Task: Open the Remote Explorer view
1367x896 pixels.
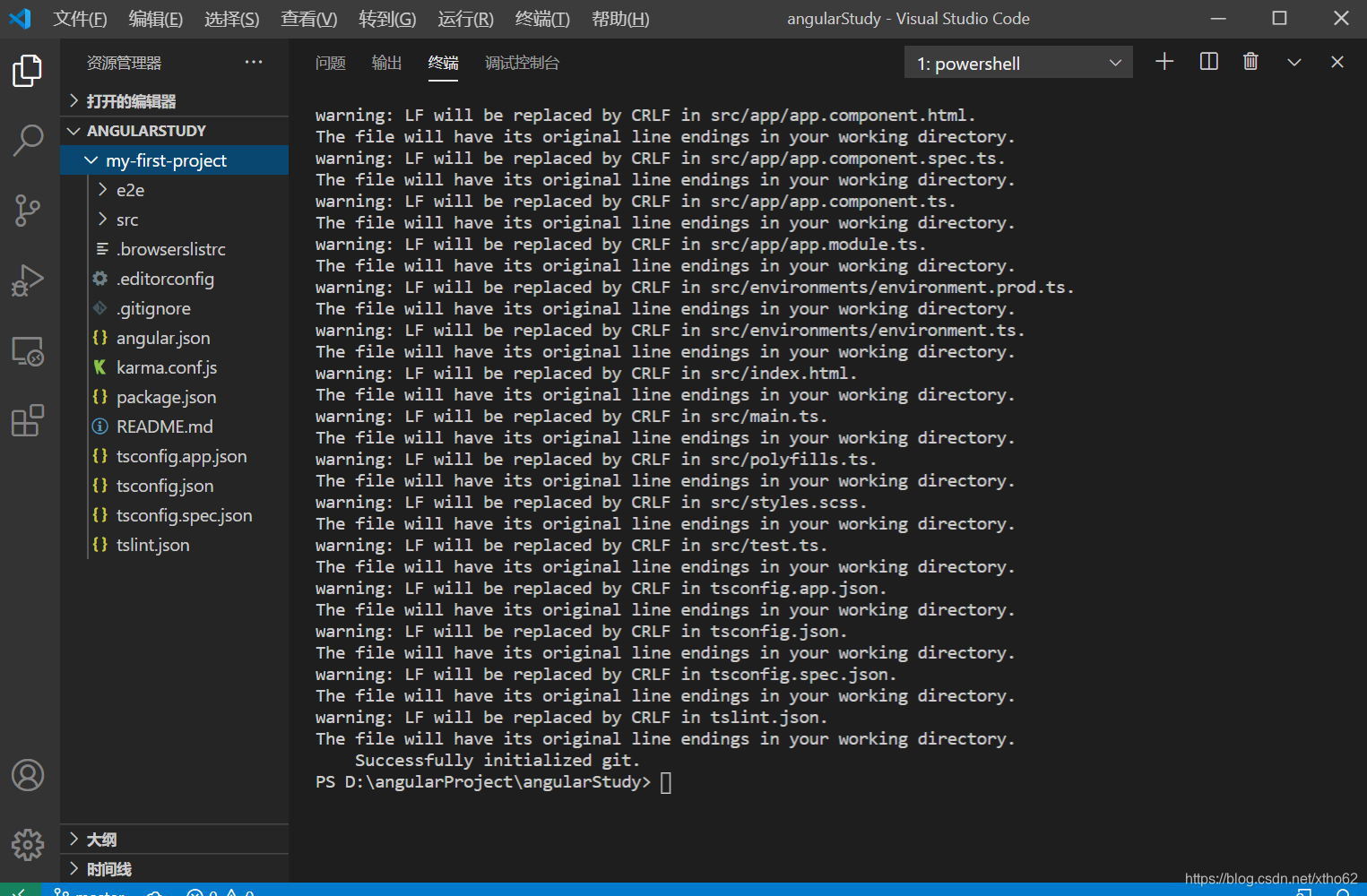Action: pos(28,350)
